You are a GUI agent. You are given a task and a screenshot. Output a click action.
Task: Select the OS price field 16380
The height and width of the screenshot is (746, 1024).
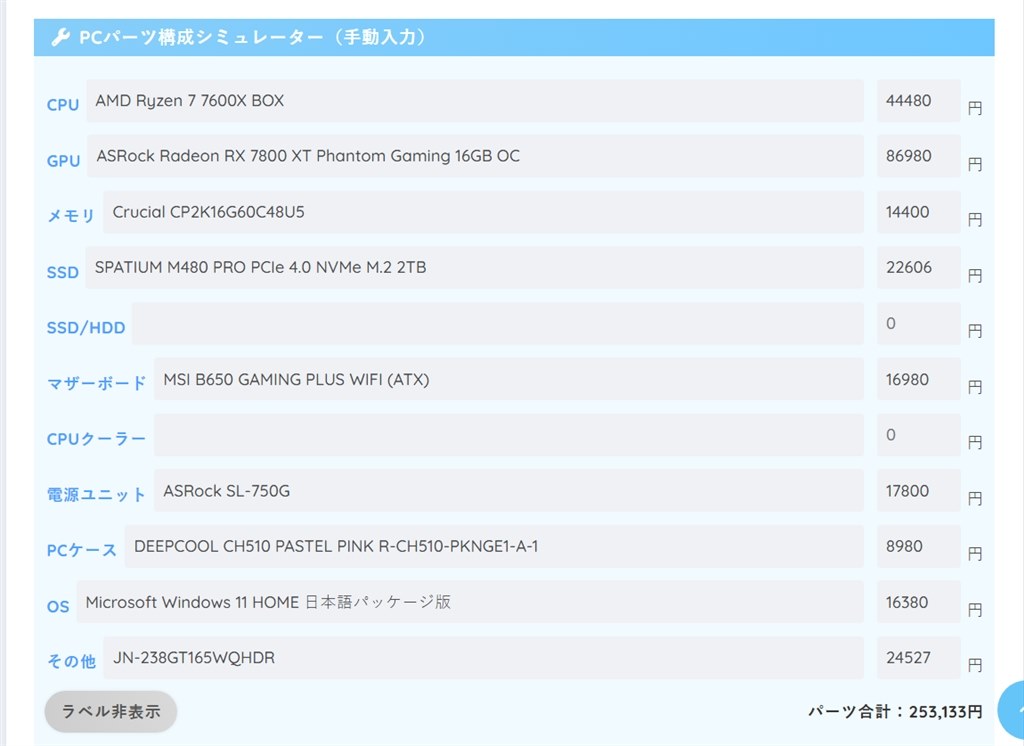918,602
